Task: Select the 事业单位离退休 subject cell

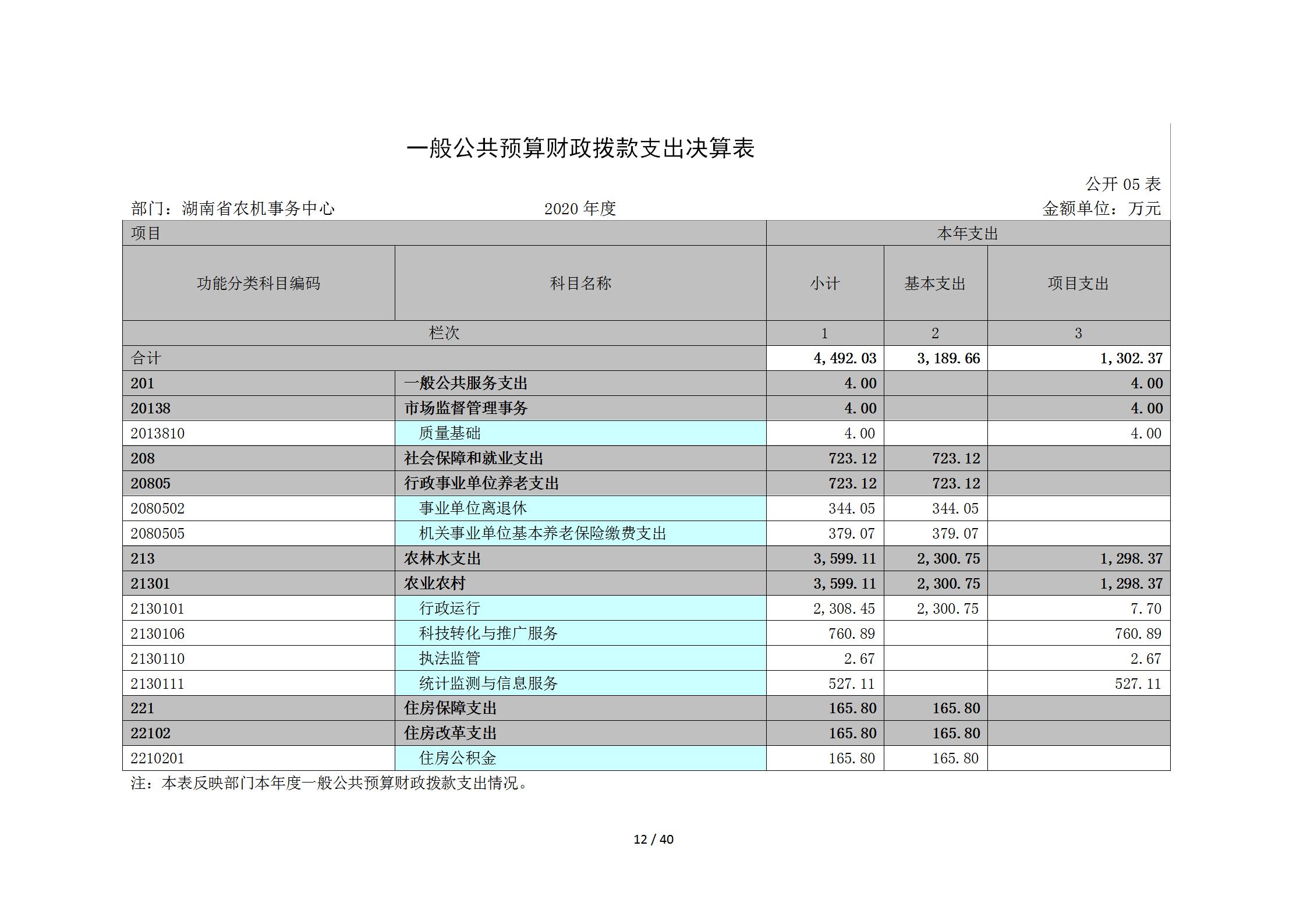Action: 472,508
